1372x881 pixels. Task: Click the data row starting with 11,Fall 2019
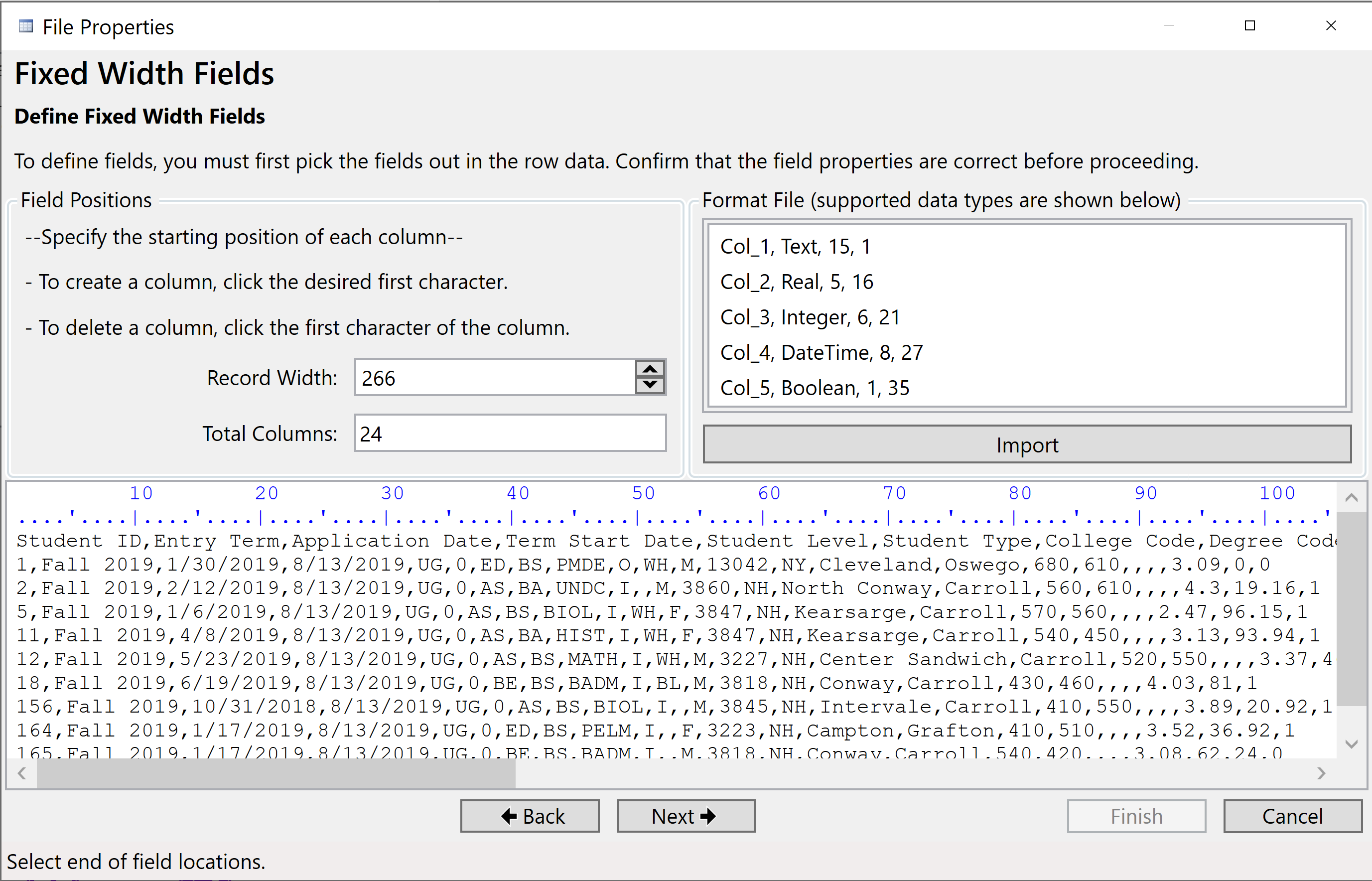[x=668, y=635]
